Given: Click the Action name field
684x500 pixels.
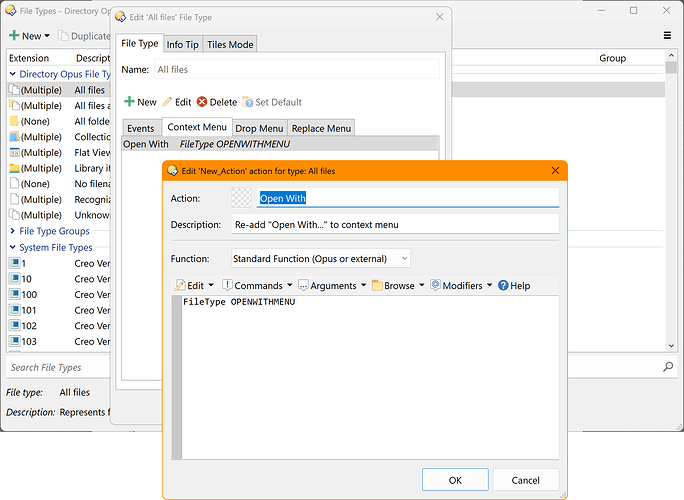Looking at the screenshot, I should (407, 198).
